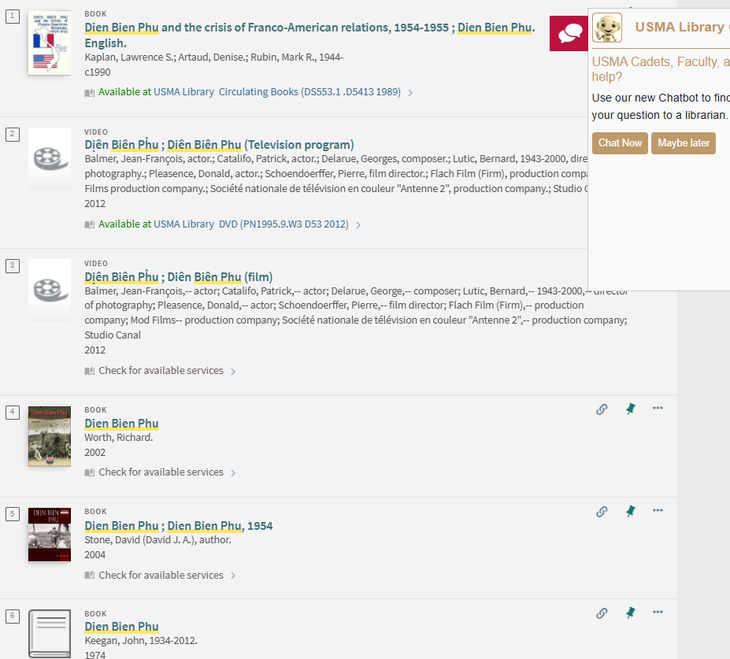Open Dien Bien Phu title by Worth
The width and height of the screenshot is (730, 659).
point(122,423)
